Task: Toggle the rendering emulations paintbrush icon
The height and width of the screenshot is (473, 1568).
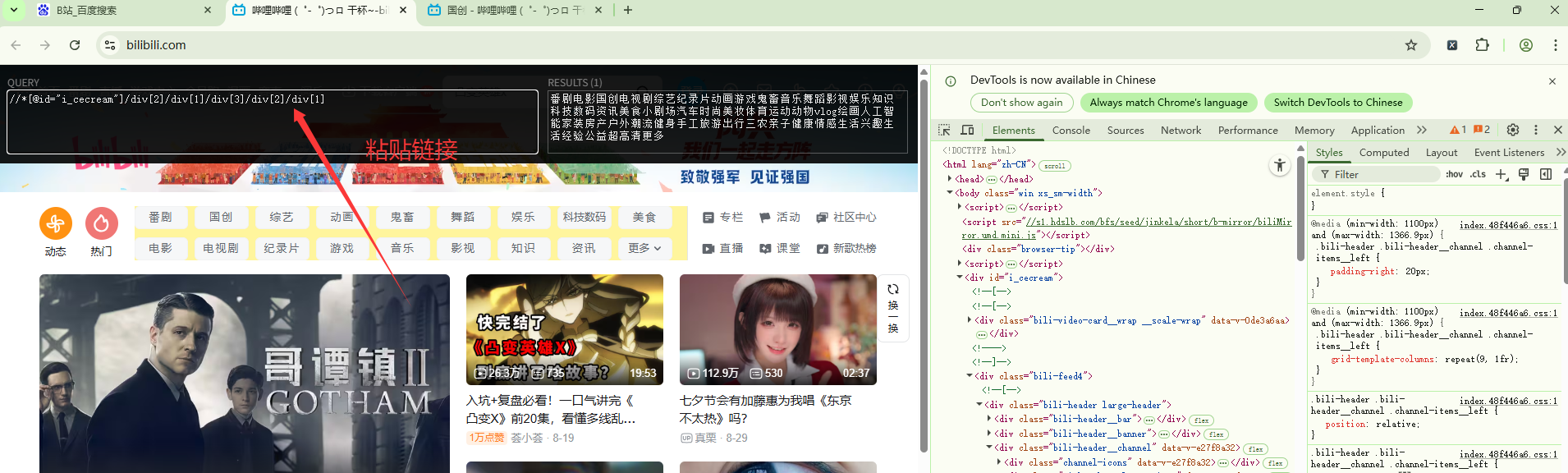Action: [x=1524, y=174]
